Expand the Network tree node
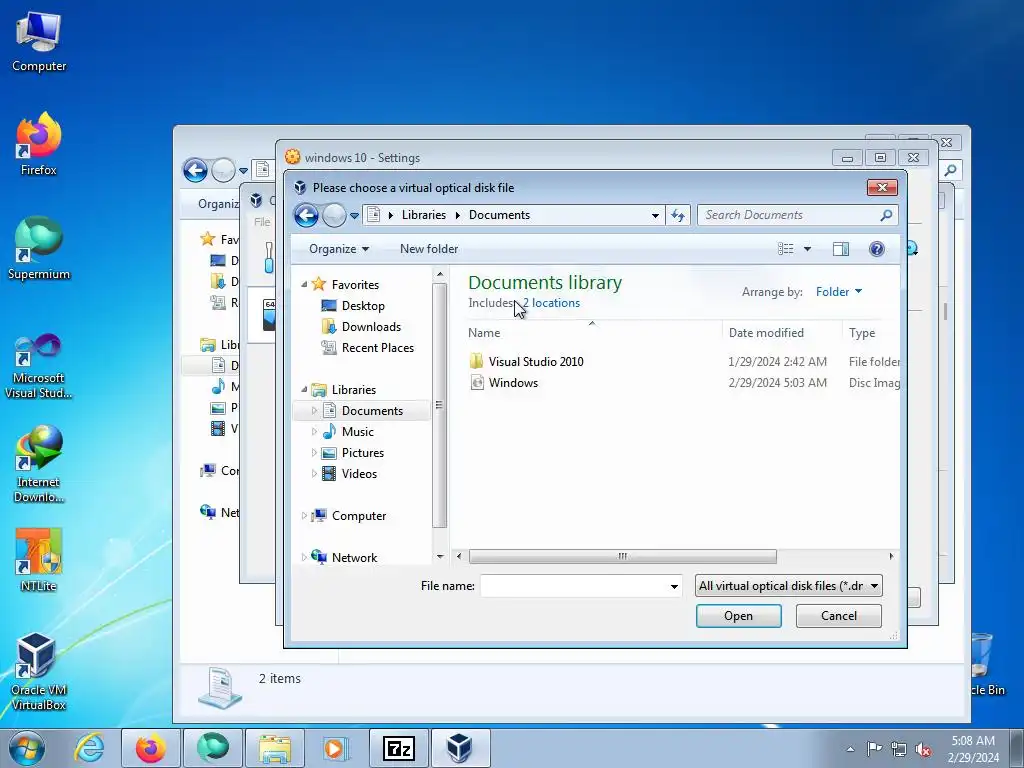1024x768 pixels. pos(304,558)
